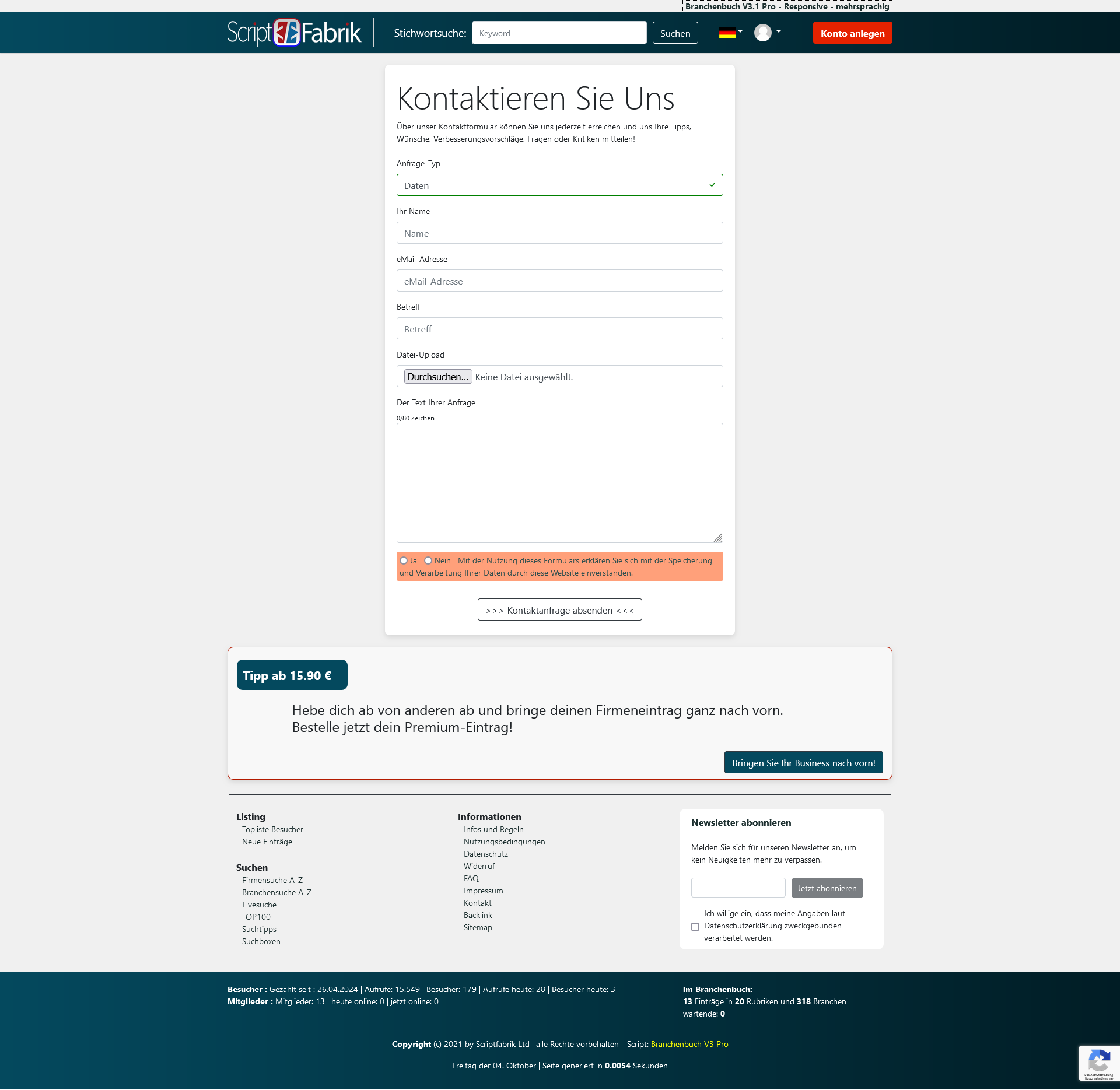
Task: Click the Branchenbuch V3.1 Pro top banner
Action: [x=787, y=6]
